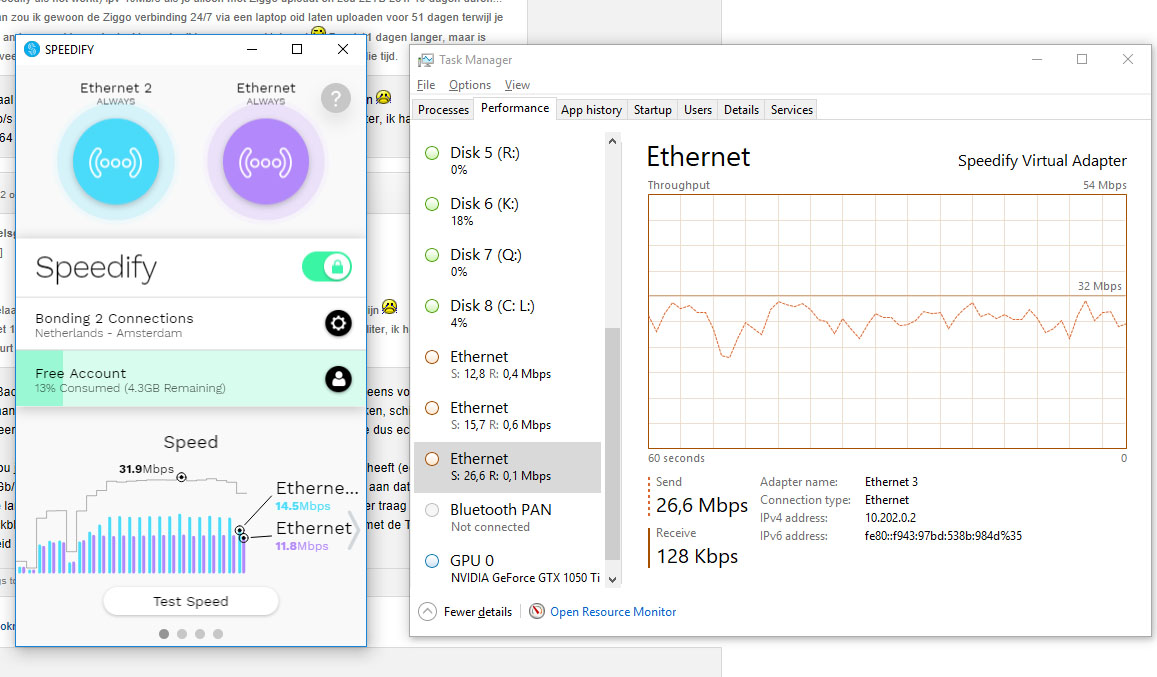Click the purple Ethernet connection bubble
The height and width of the screenshot is (677, 1157).
266,162
